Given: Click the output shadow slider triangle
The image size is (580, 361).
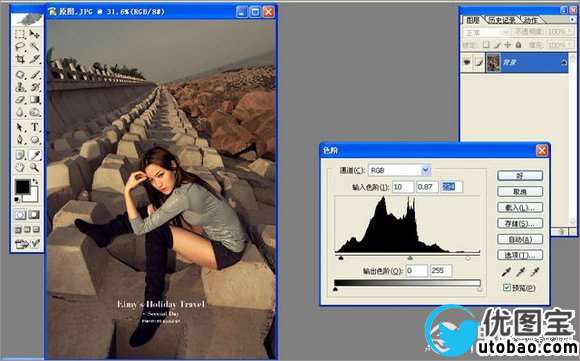Looking at the screenshot, I should point(335,289).
